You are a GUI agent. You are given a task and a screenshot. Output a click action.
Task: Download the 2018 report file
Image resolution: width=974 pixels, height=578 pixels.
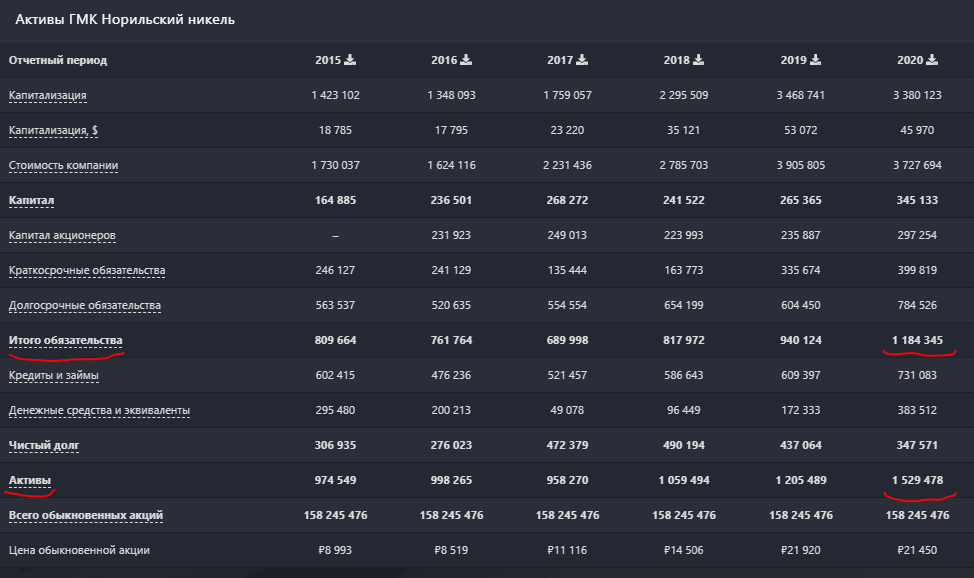tap(698, 60)
